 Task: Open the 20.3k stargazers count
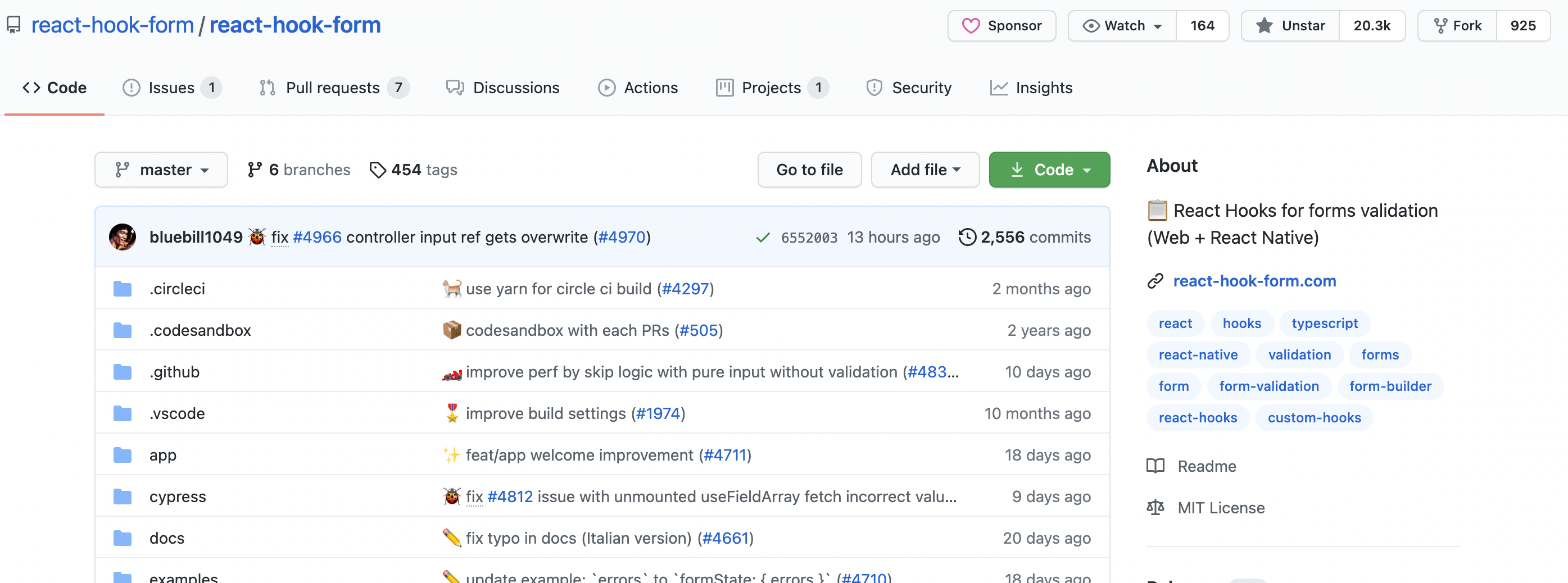[1372, 26]
